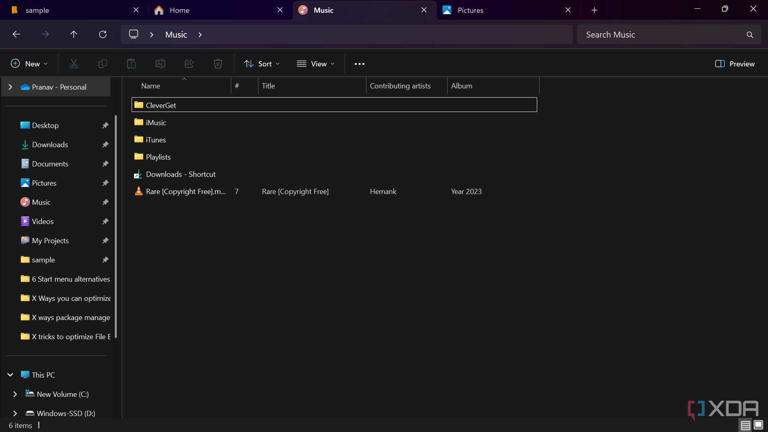
Task: Open a new tab with plus icon
Action: (x=594, y=10)
